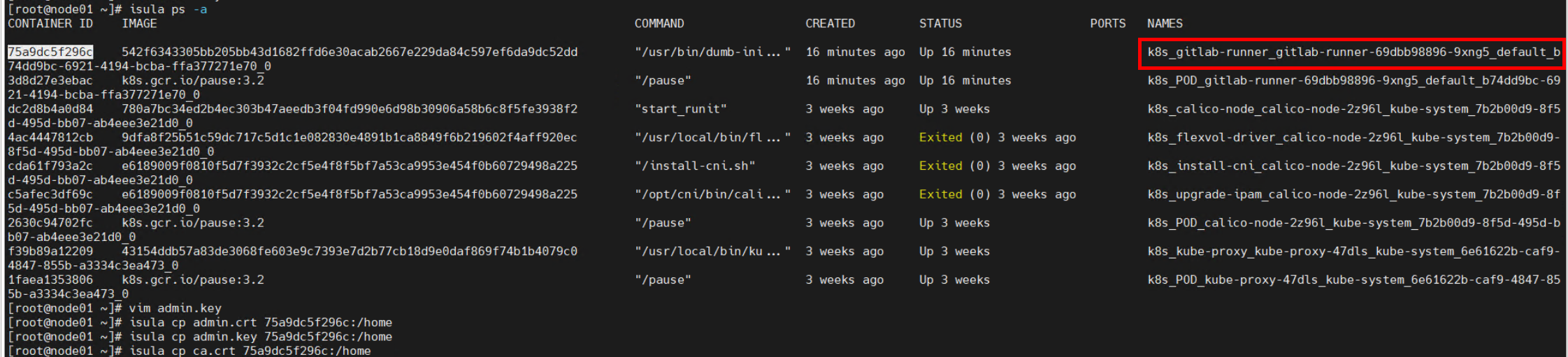The height and width of the screenshot is (357, 1568).
Task: Click the red-boxed gitlab-runner container name
Action: (x=1353, y=52)
